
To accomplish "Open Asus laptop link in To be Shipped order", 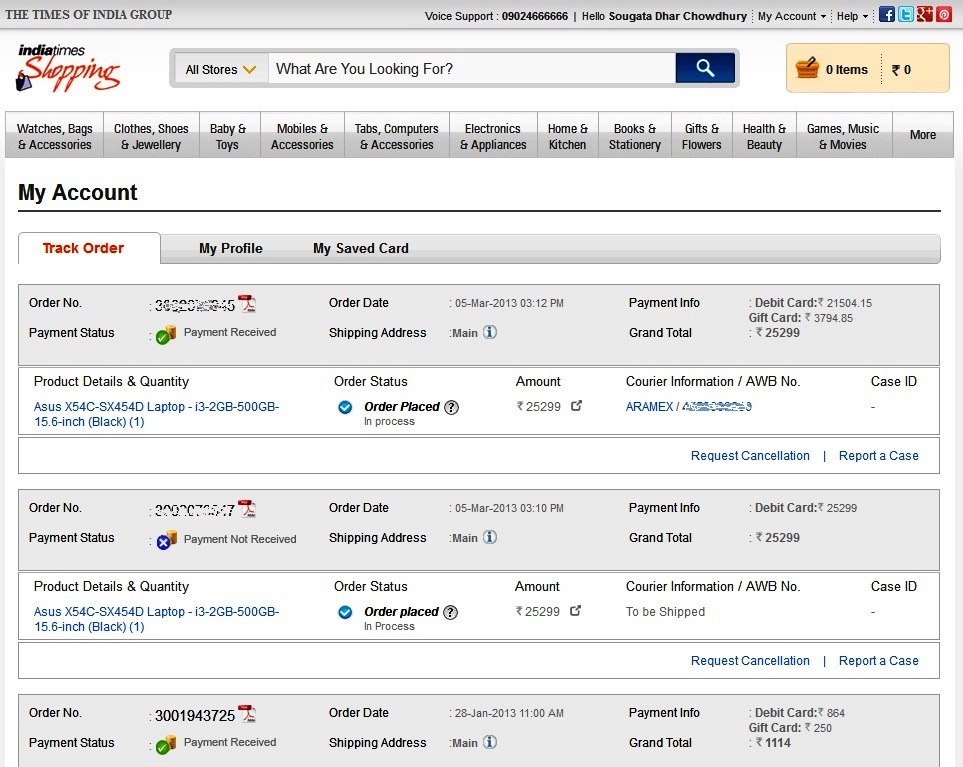I will click(x=157, y=619).
